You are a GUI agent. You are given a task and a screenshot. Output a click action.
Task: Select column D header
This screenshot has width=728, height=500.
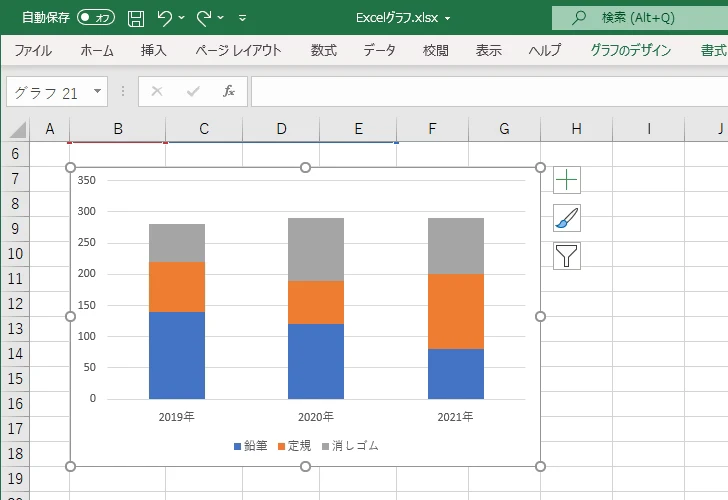[x=281, y=129]
